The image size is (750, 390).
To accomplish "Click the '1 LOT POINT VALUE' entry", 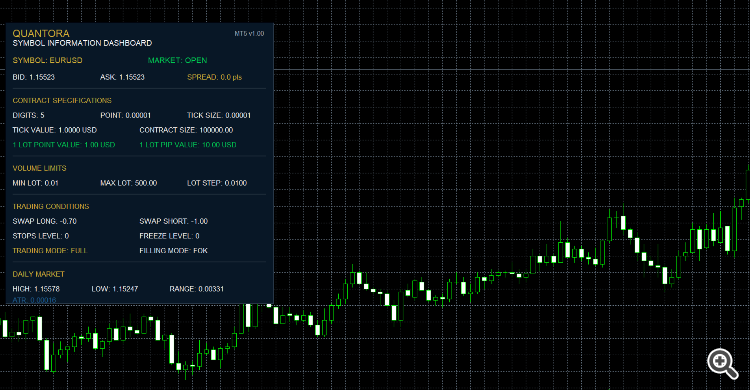I will tap(64, 145).
